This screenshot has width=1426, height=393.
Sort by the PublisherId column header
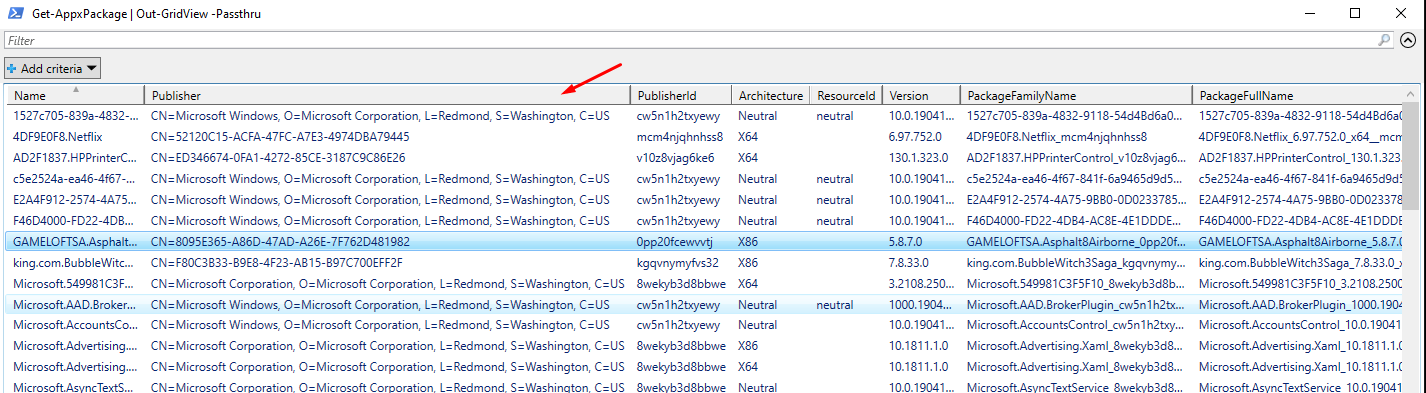tap(681, 95)
